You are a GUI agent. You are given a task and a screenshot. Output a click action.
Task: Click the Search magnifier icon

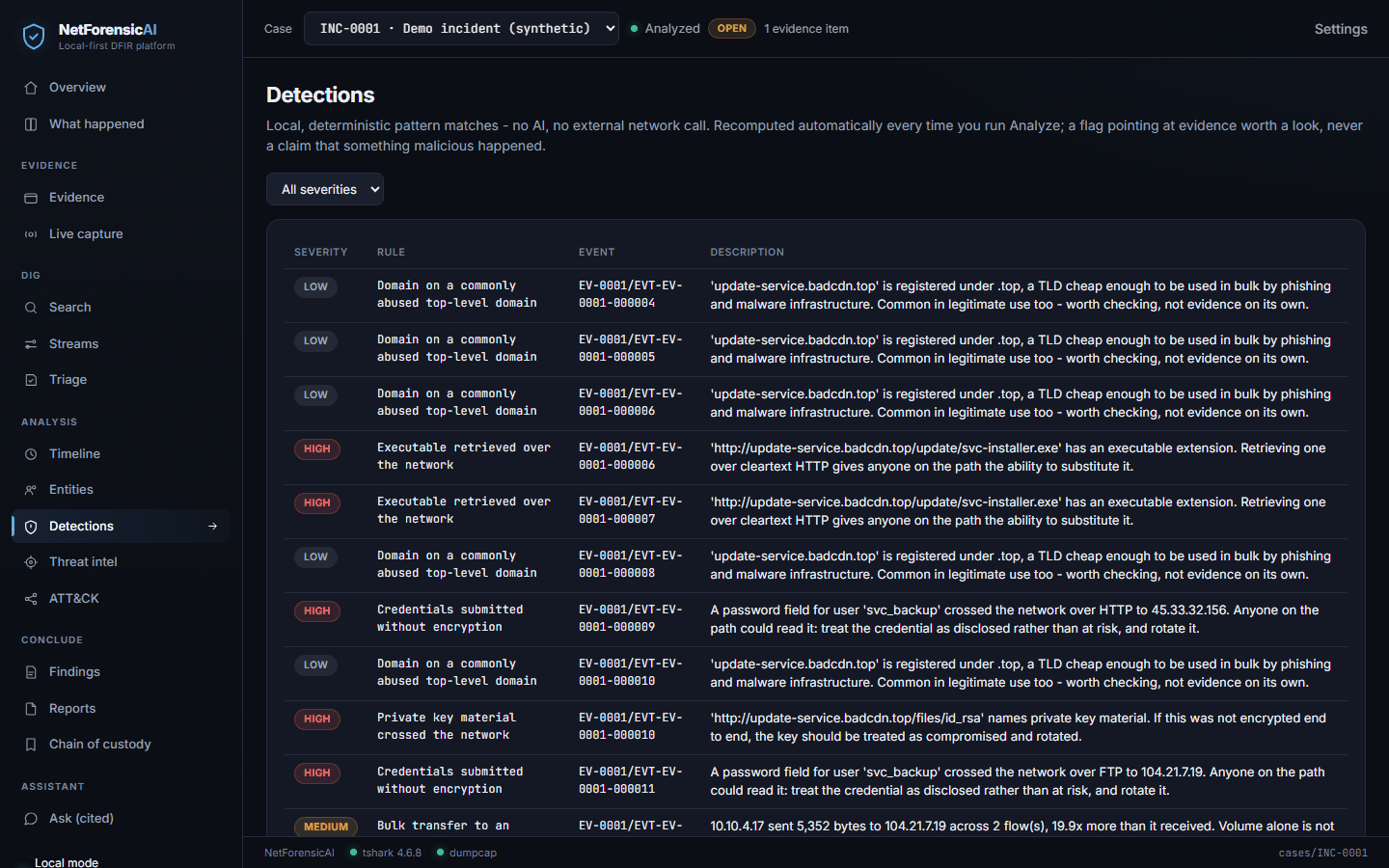tap(31, 308)
